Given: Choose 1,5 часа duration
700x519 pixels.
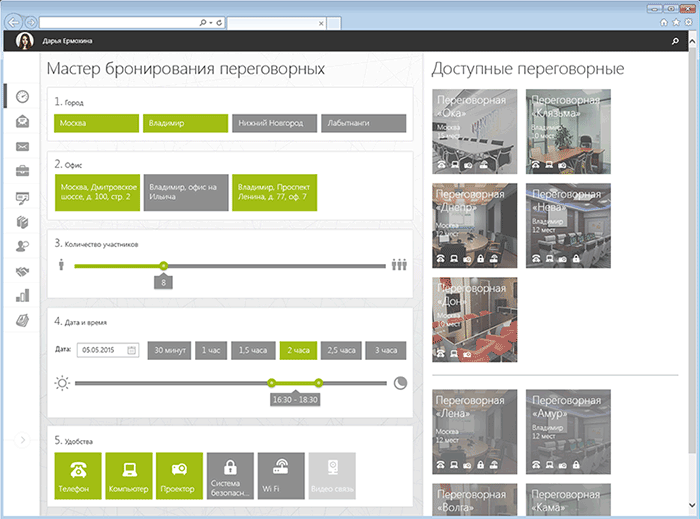Looking at the screenshot, I should [x=253, y=350].
